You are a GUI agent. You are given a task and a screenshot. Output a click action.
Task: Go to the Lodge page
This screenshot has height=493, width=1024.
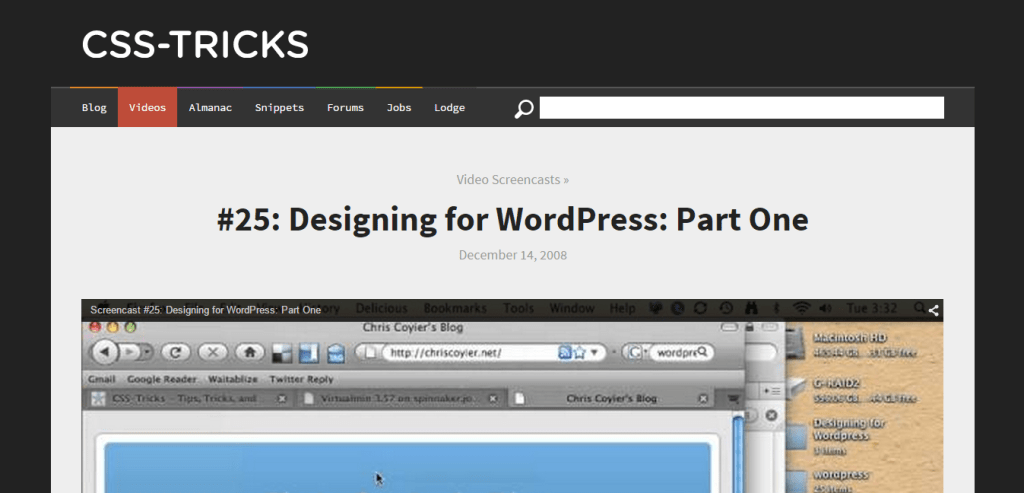point(449,108)
